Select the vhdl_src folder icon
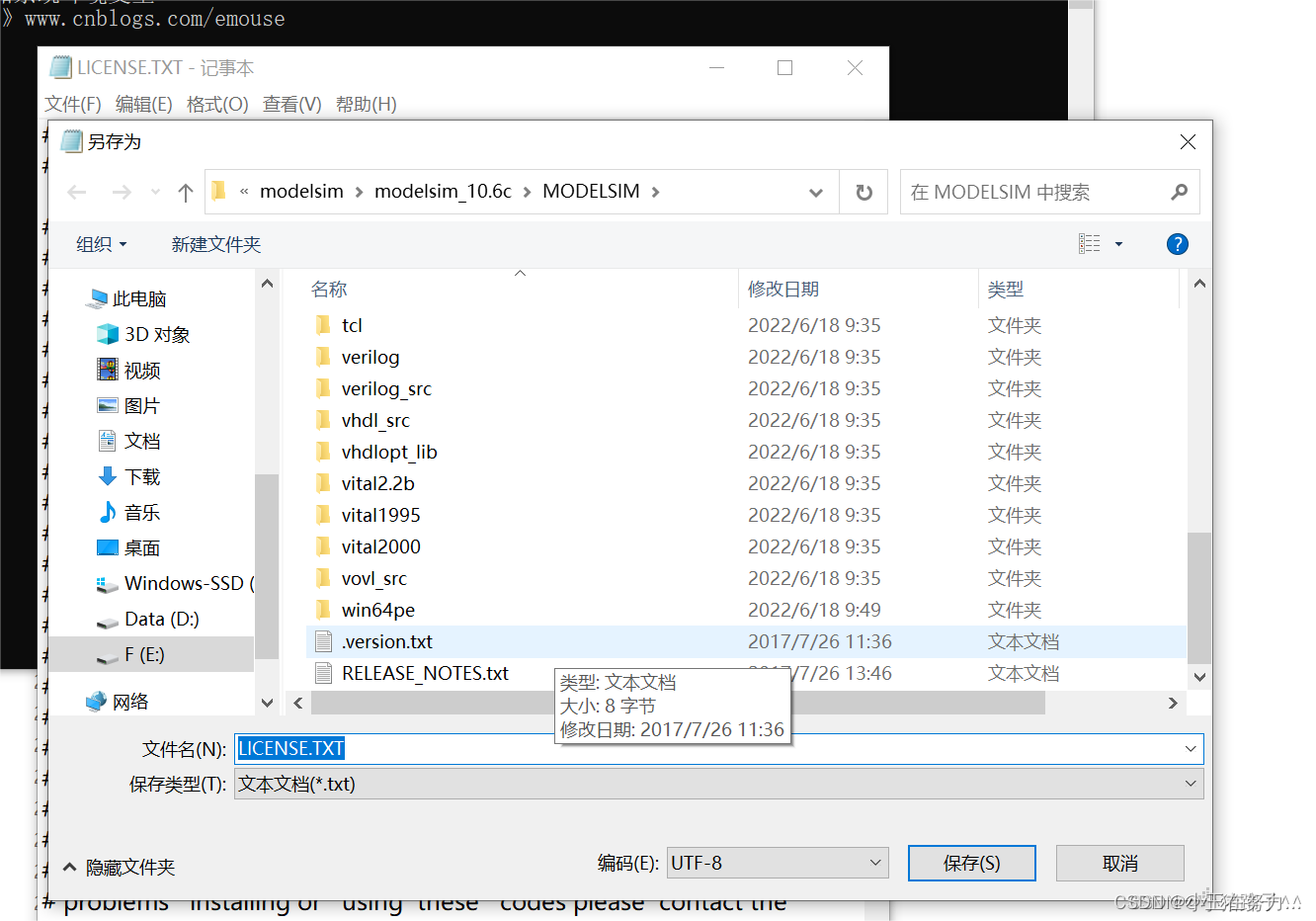 click(323, 420)
